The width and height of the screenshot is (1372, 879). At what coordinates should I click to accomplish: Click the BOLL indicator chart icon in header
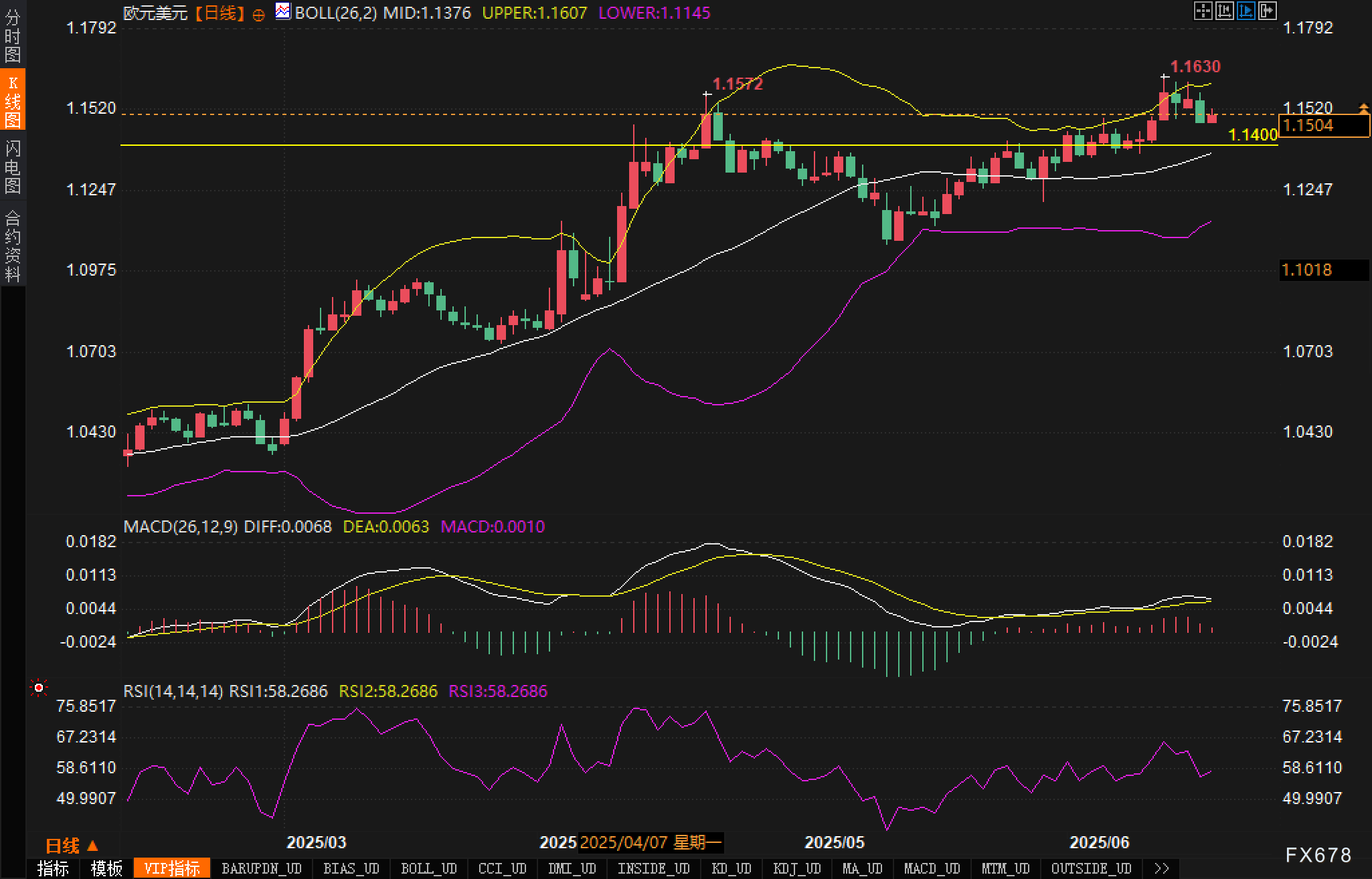point(283,11)
